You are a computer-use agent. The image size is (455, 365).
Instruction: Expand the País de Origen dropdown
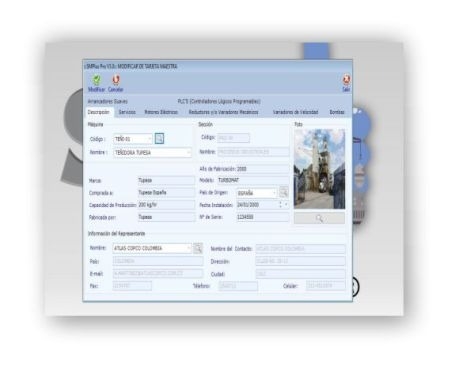pyautogui.click(x=274, y=193)
